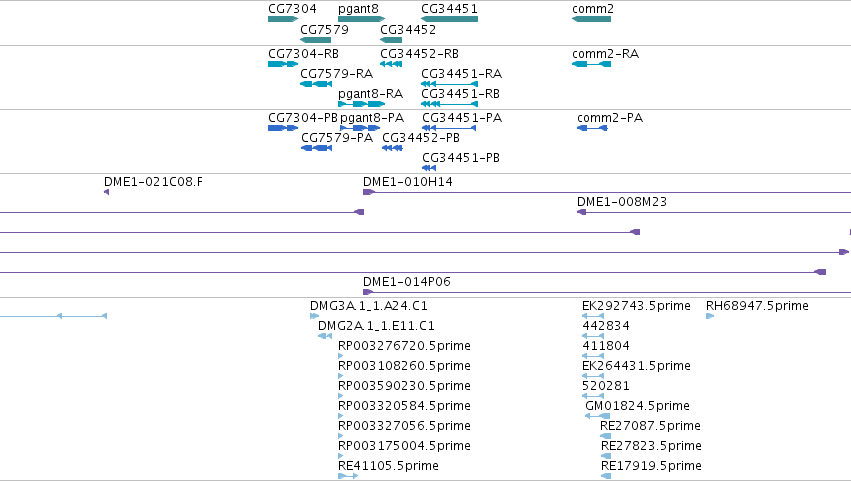
Task: Select the DME1-021C08.F clone feature
Action: click(x=106, y=192)
